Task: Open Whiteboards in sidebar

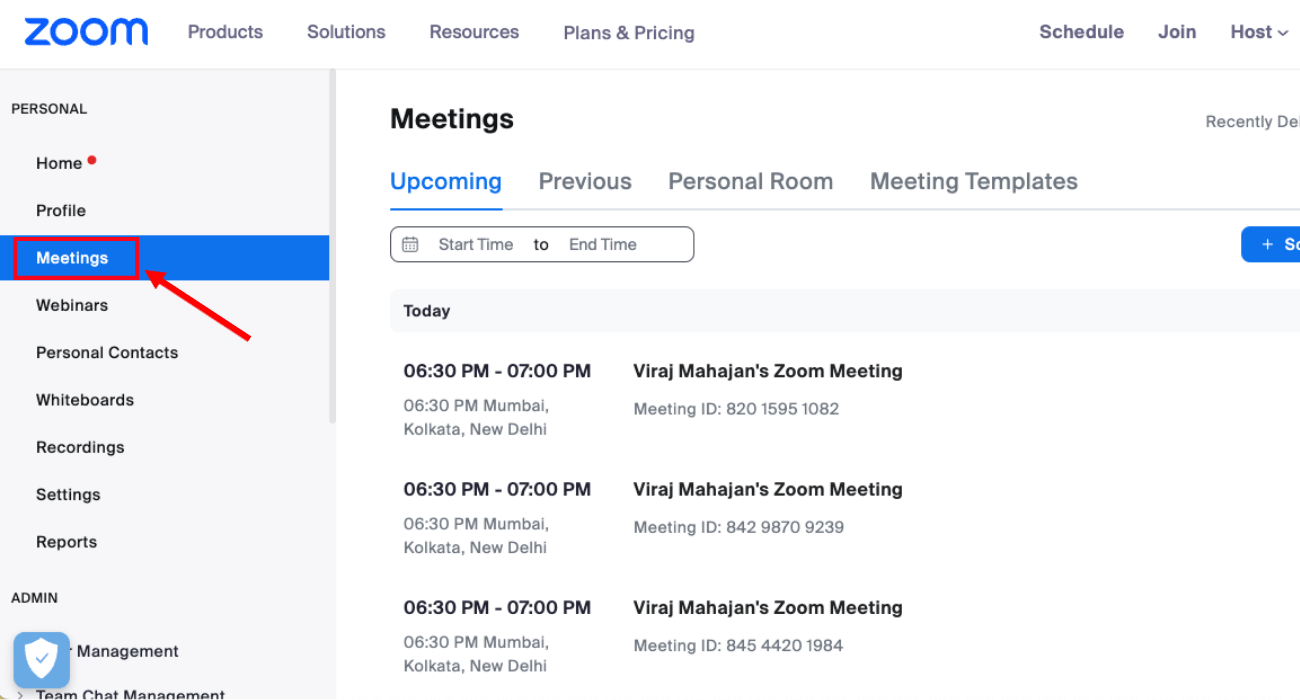Action: (85, 400)
